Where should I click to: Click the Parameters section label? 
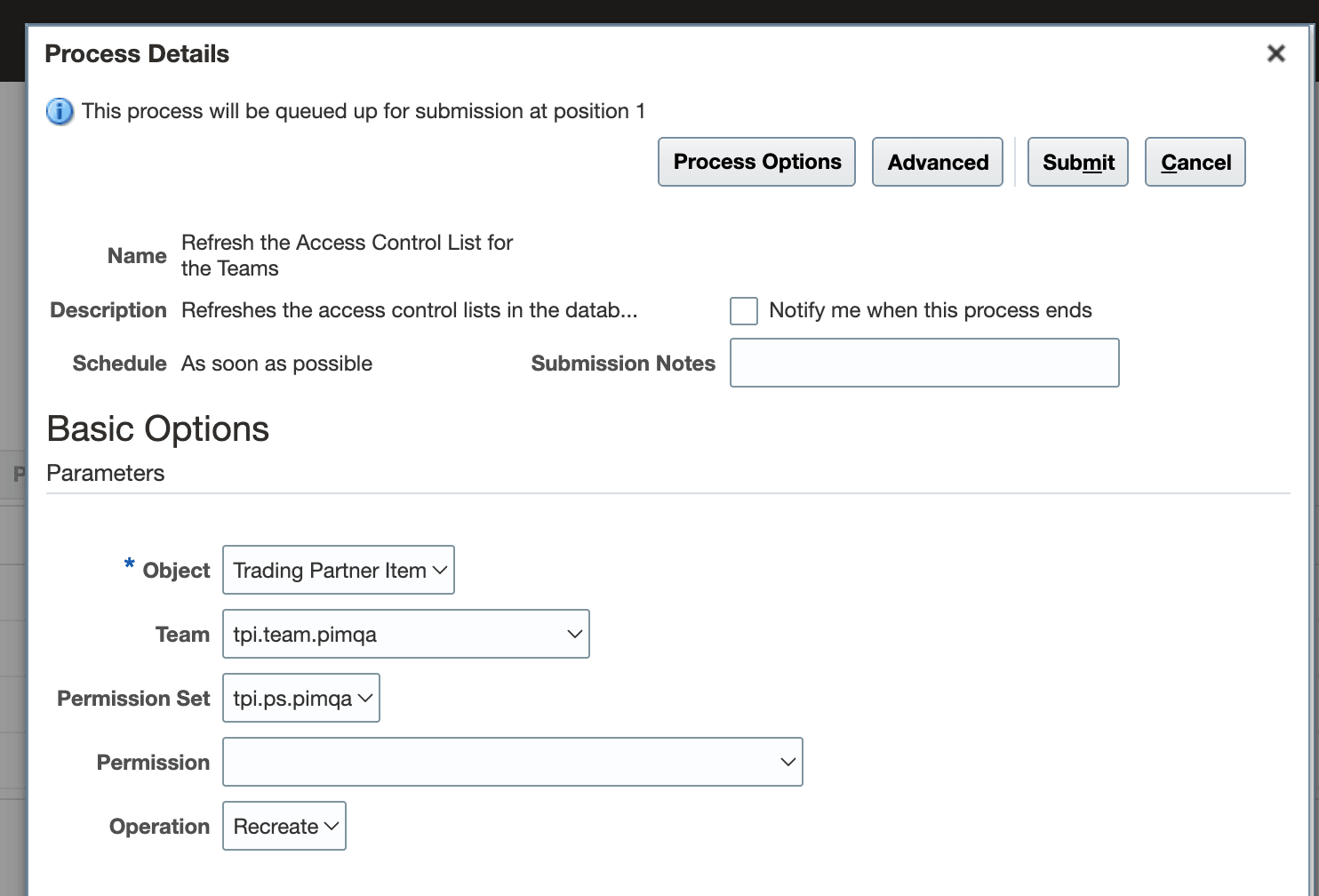tap(106, 473)
